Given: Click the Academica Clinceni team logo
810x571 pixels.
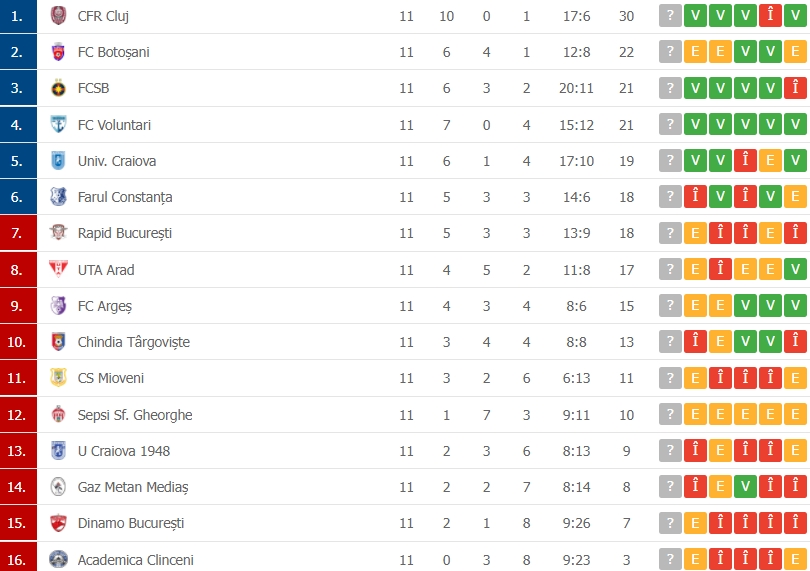Looking at the screenshot, I should [58, 559].
